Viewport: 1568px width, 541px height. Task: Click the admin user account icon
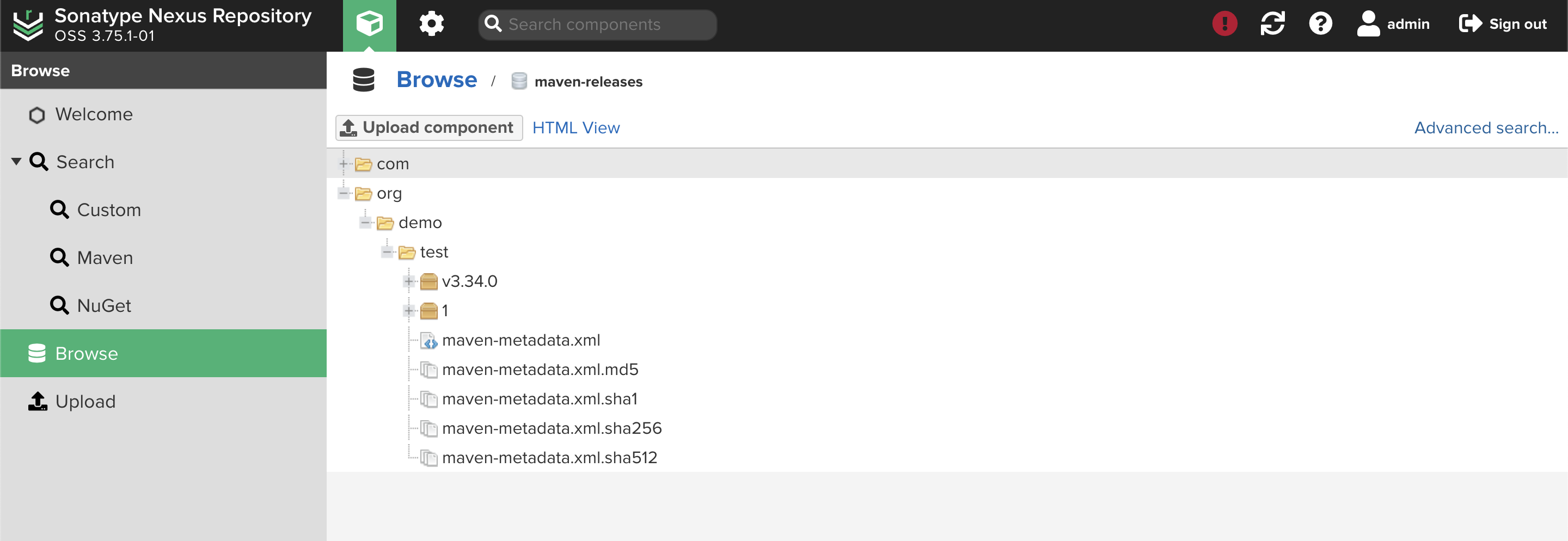1368,24
